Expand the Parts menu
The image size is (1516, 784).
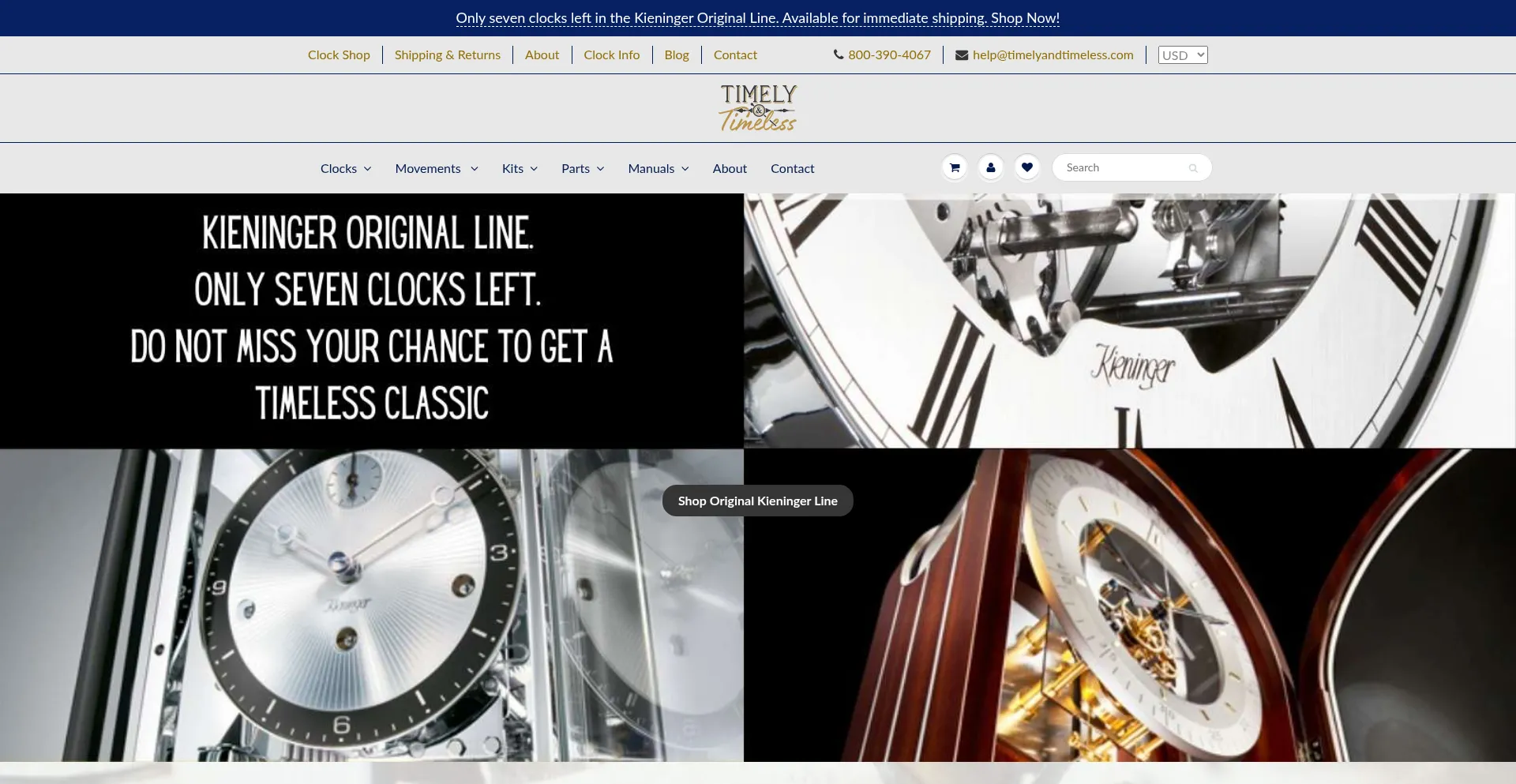[x=583, y=168]
